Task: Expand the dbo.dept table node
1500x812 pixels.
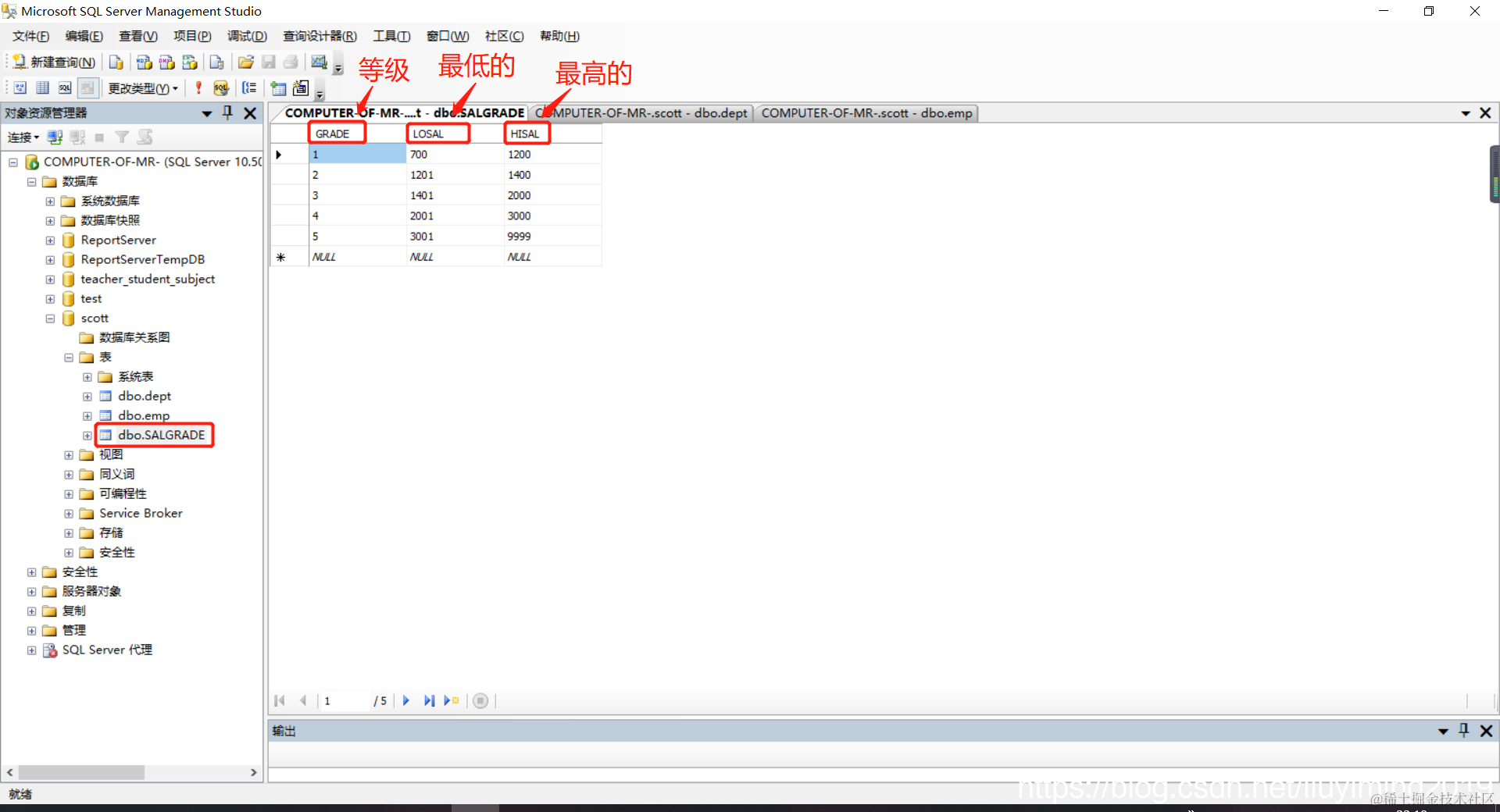Action: pyautogui.click(x=87, y=397)
